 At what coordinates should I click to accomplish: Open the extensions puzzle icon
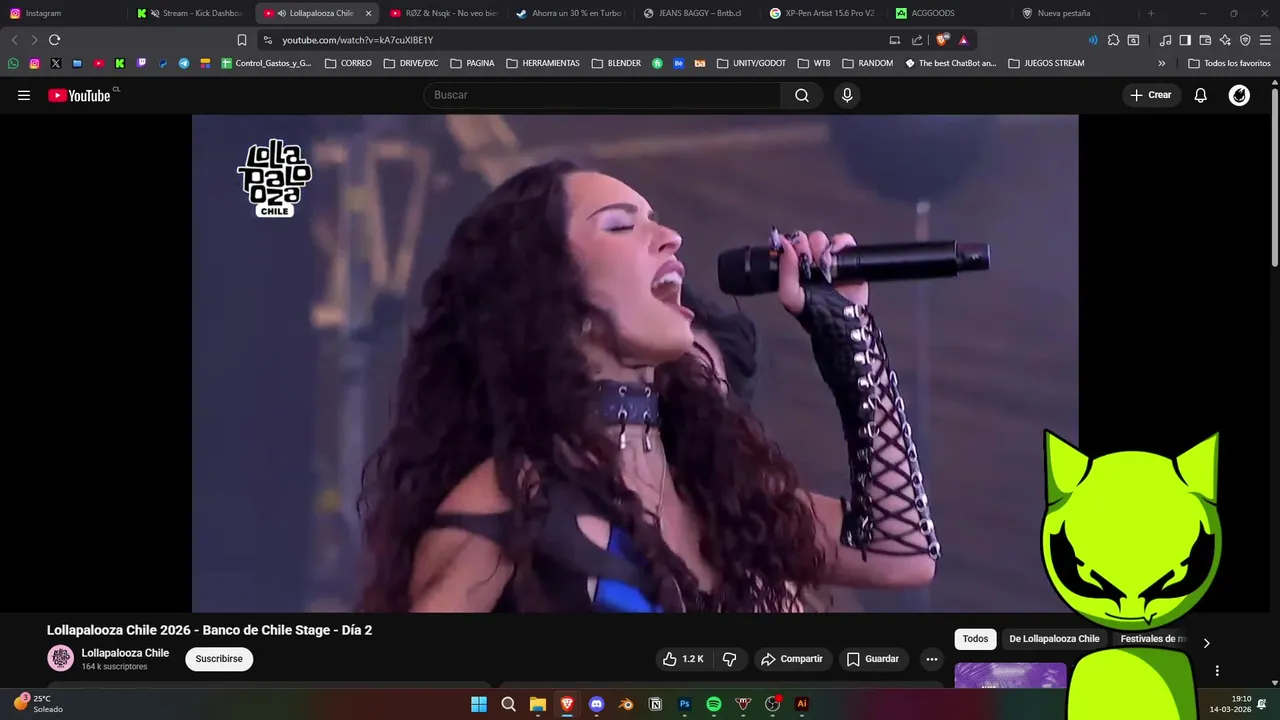click(x=1113, y=40)
